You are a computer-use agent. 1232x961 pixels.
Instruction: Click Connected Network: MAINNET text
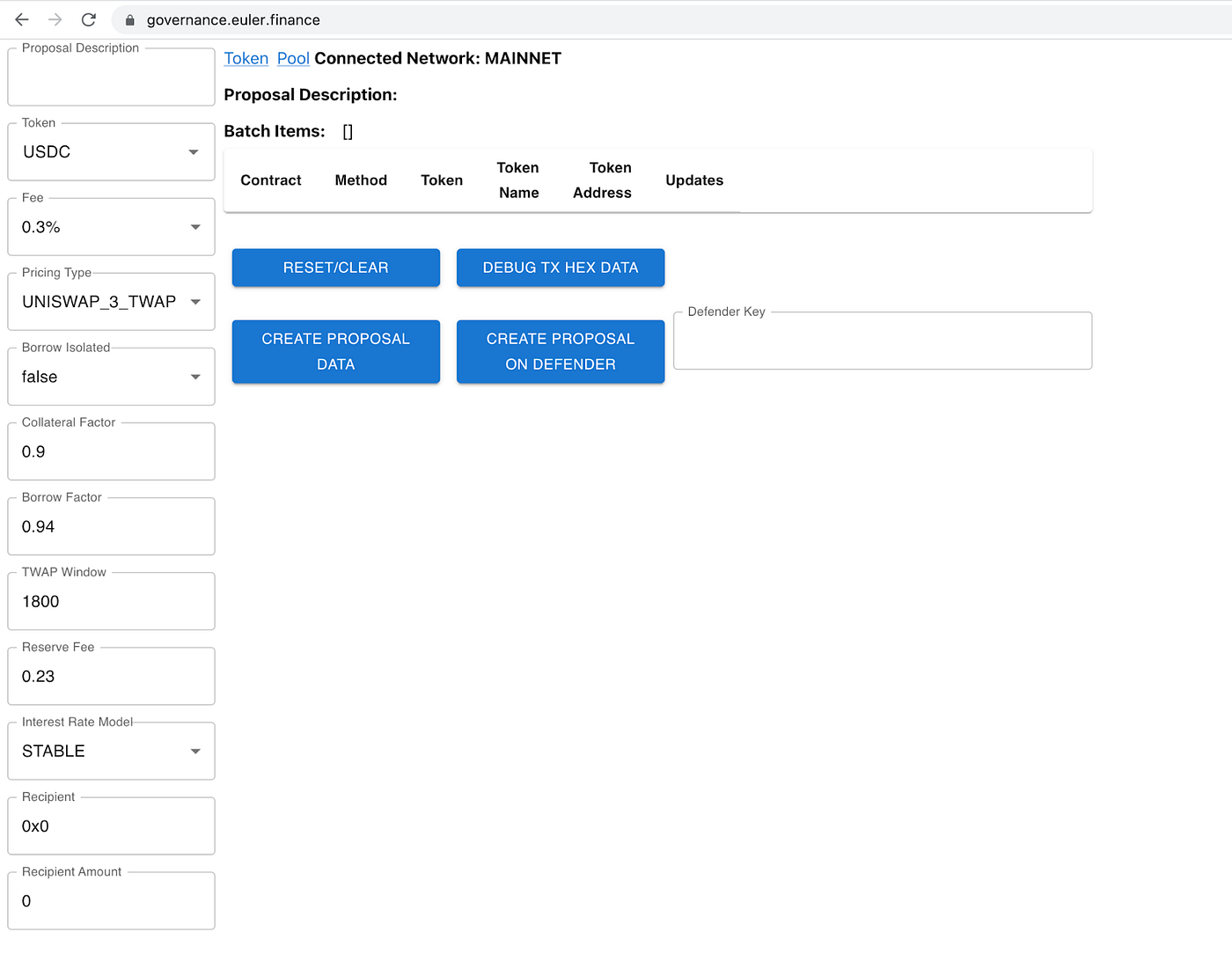437,58
